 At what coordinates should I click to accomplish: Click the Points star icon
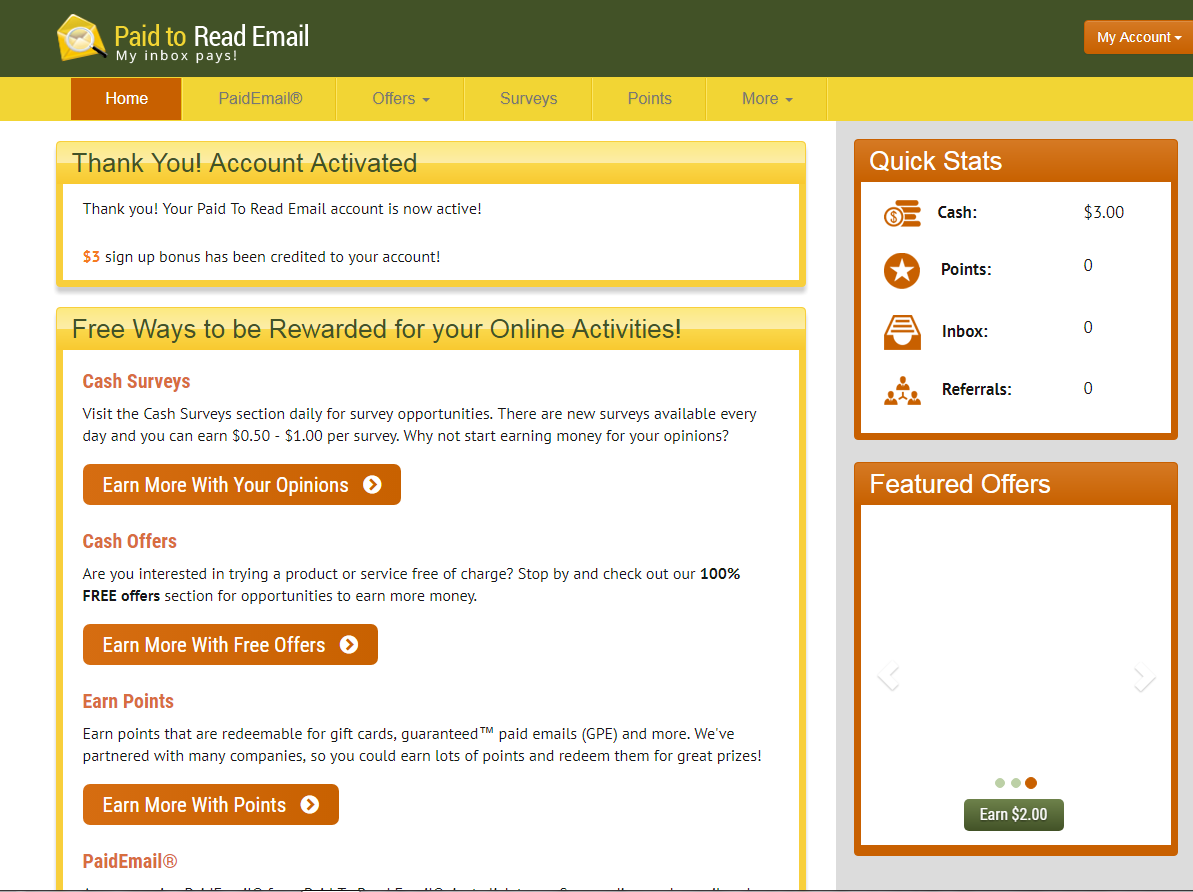(902, 270)
